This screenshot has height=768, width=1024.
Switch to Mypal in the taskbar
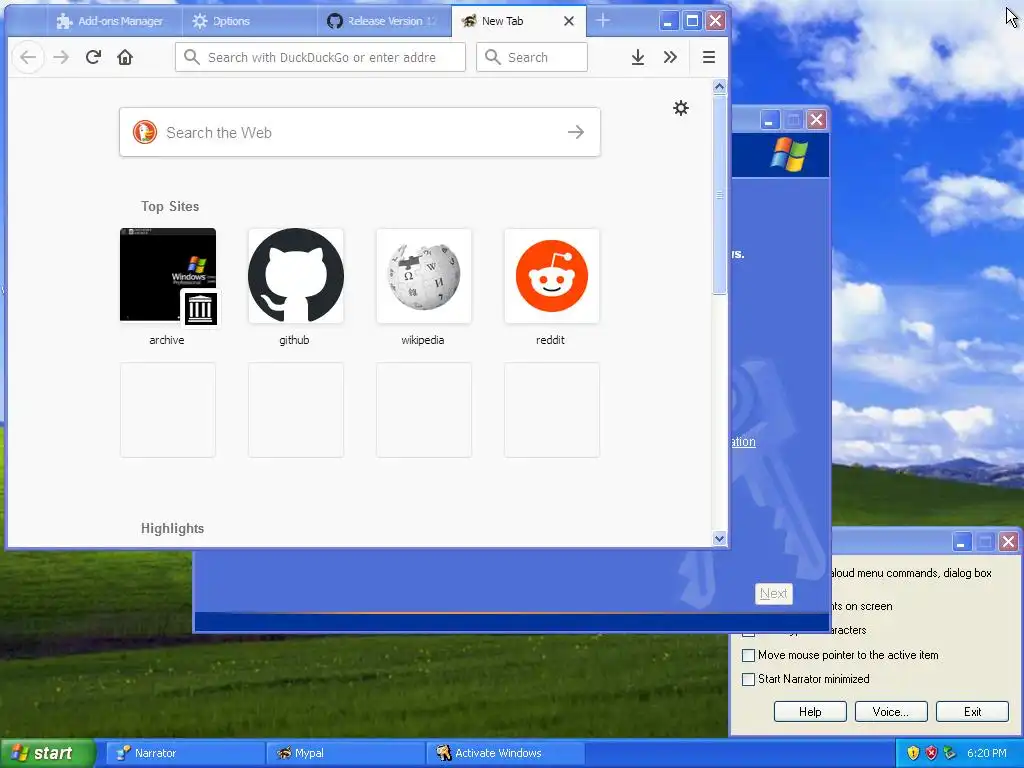pos(344,753)
